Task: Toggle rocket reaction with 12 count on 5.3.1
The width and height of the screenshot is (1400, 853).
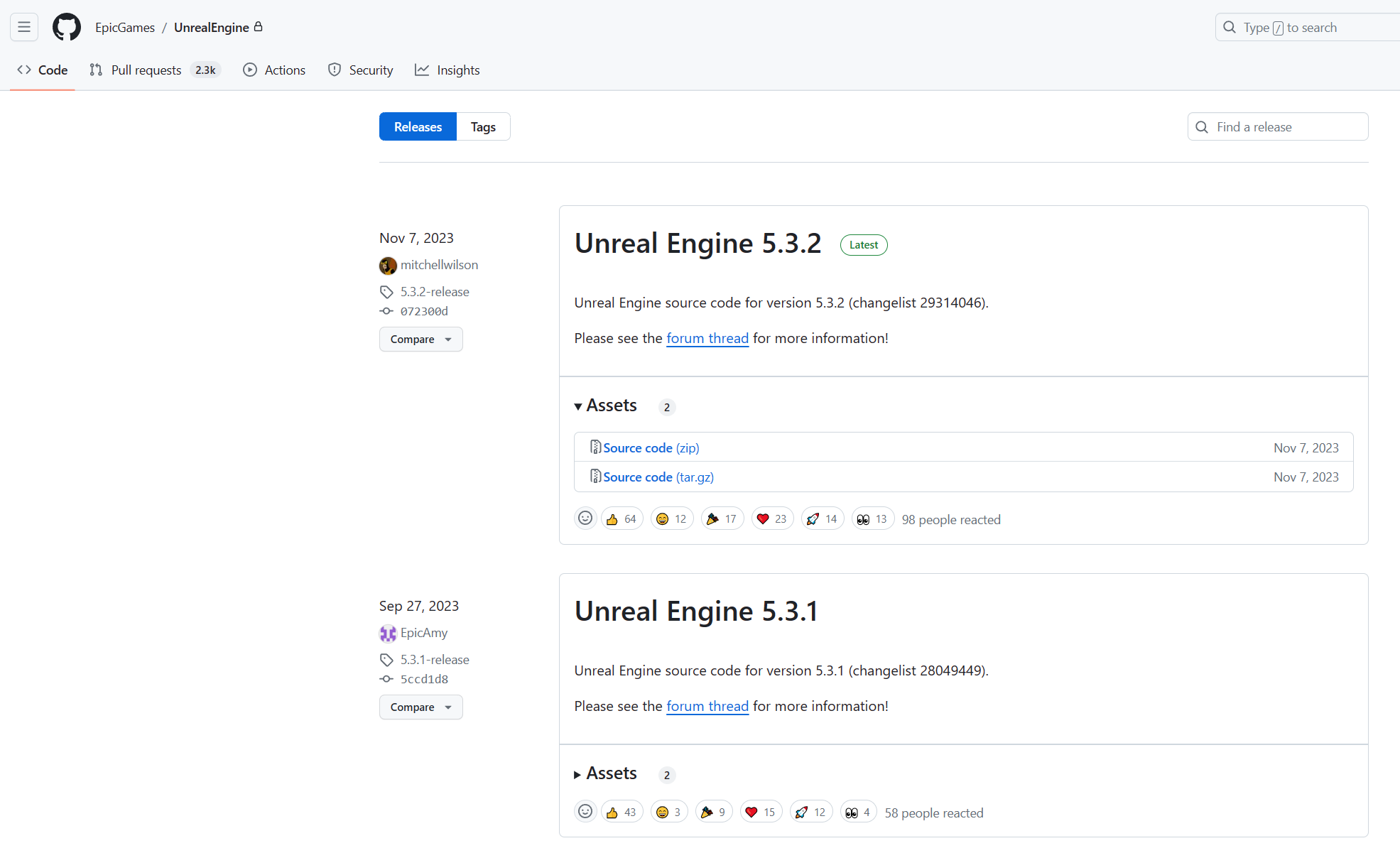Action: pyautogui.click(x=811, y=813)
